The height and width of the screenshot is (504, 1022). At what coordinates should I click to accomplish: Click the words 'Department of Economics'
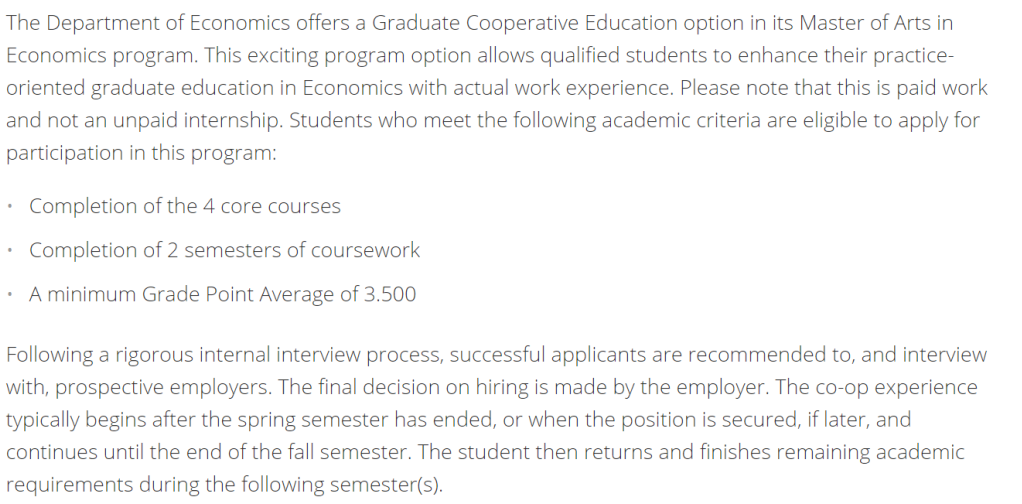(168, 23)
